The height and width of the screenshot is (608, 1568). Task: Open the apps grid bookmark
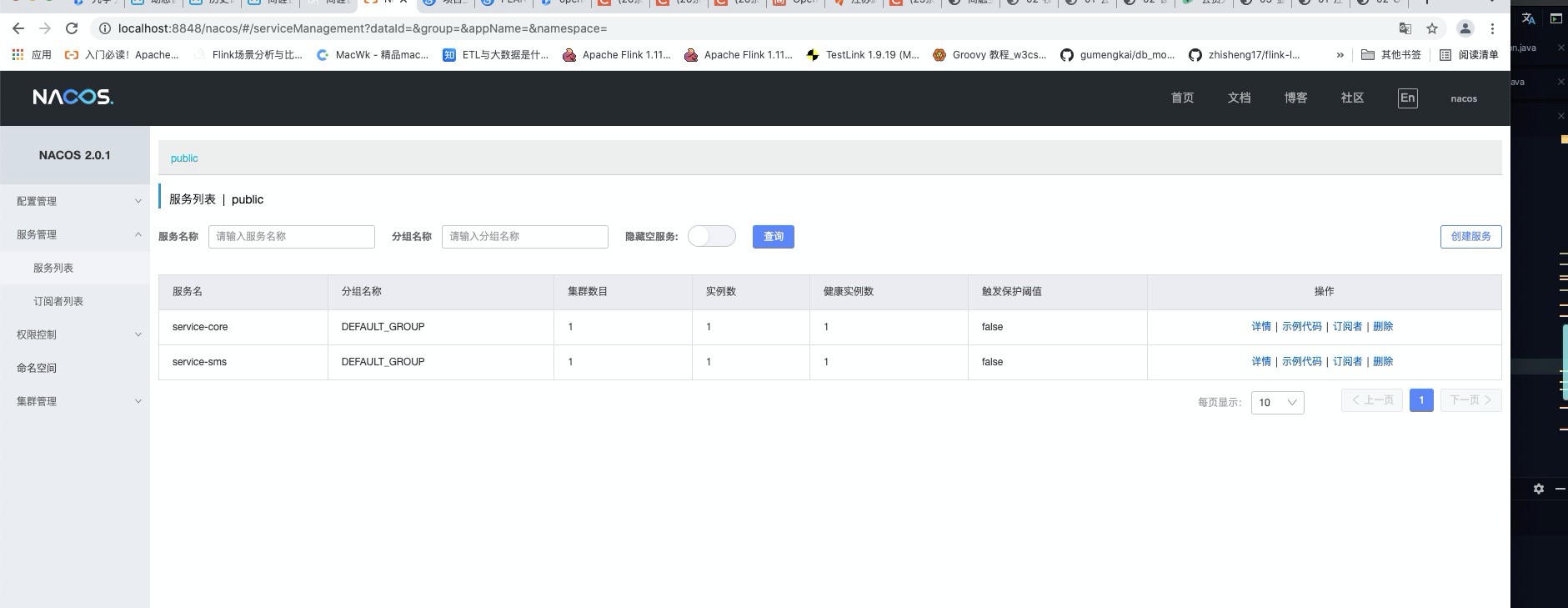point(32,55)
